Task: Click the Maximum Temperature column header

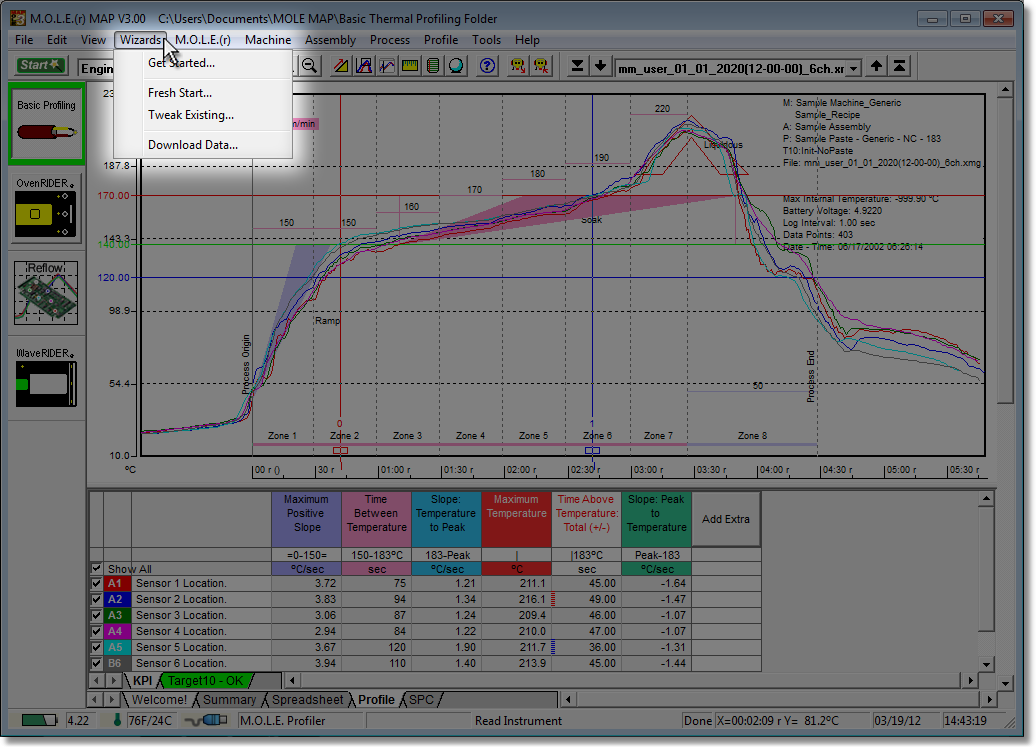Action: coord(517,519)
